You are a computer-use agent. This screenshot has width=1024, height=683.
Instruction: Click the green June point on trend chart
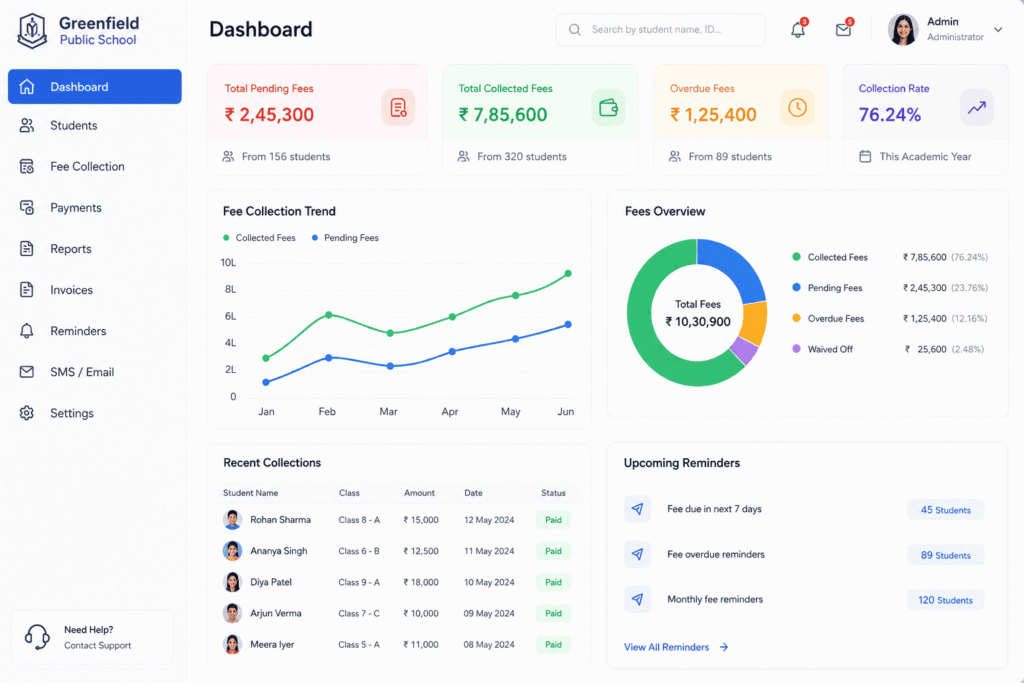568,274
